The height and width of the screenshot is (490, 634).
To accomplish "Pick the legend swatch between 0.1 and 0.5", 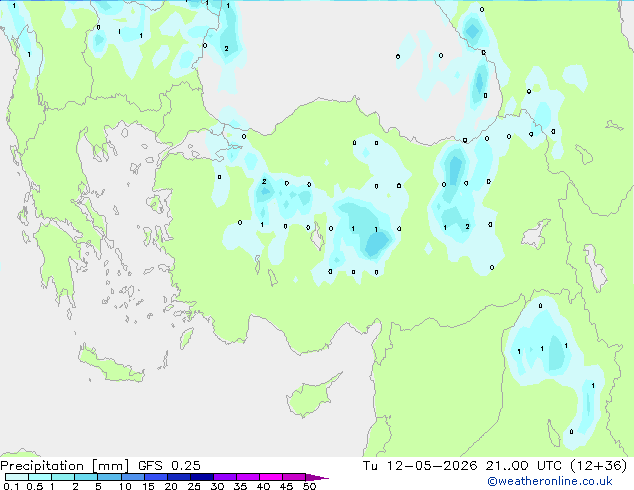I will 17,477.
